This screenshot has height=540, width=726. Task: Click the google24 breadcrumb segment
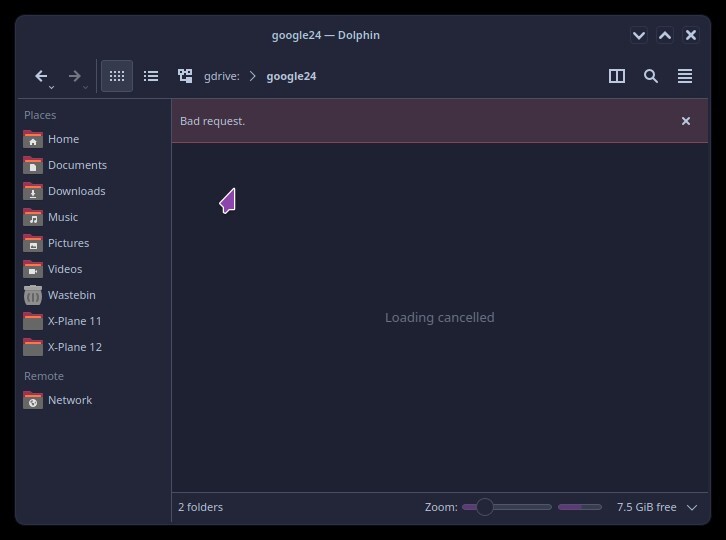coord(291,76)
